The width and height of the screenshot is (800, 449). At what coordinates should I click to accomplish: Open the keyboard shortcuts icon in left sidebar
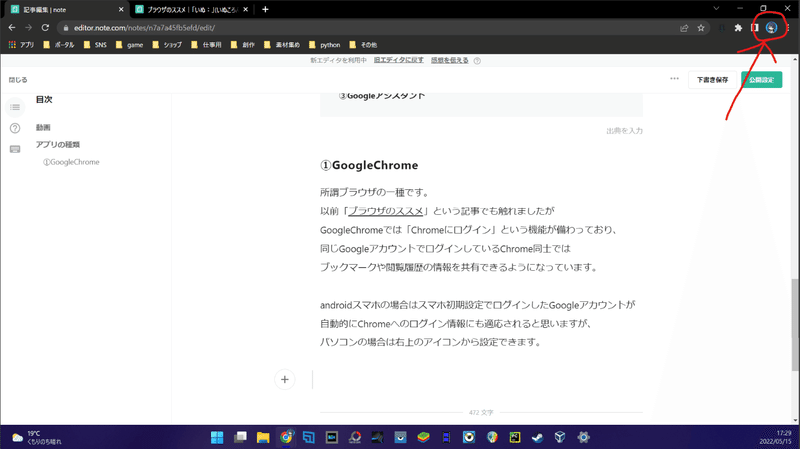pos(15,149)
